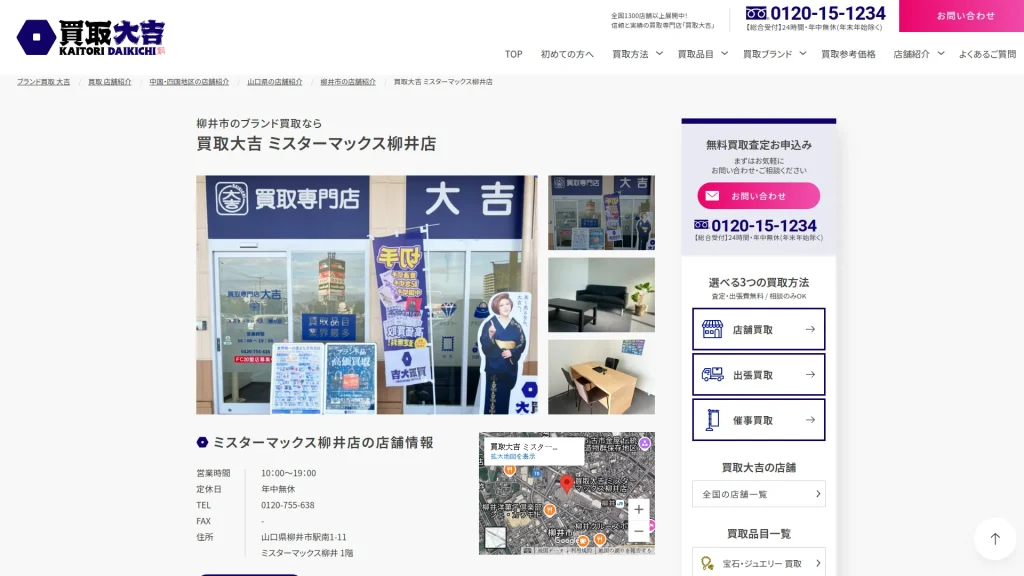This screenshot has width=1024, height=576.
Task: Open 買取参考価格 in the navigation
Action: [x=848, y=54]
